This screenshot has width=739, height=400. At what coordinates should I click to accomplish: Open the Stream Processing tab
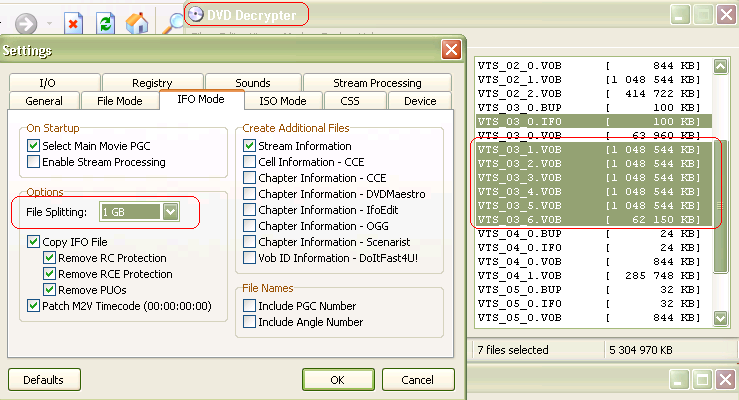pyautogui.click(x=377, y=82)
